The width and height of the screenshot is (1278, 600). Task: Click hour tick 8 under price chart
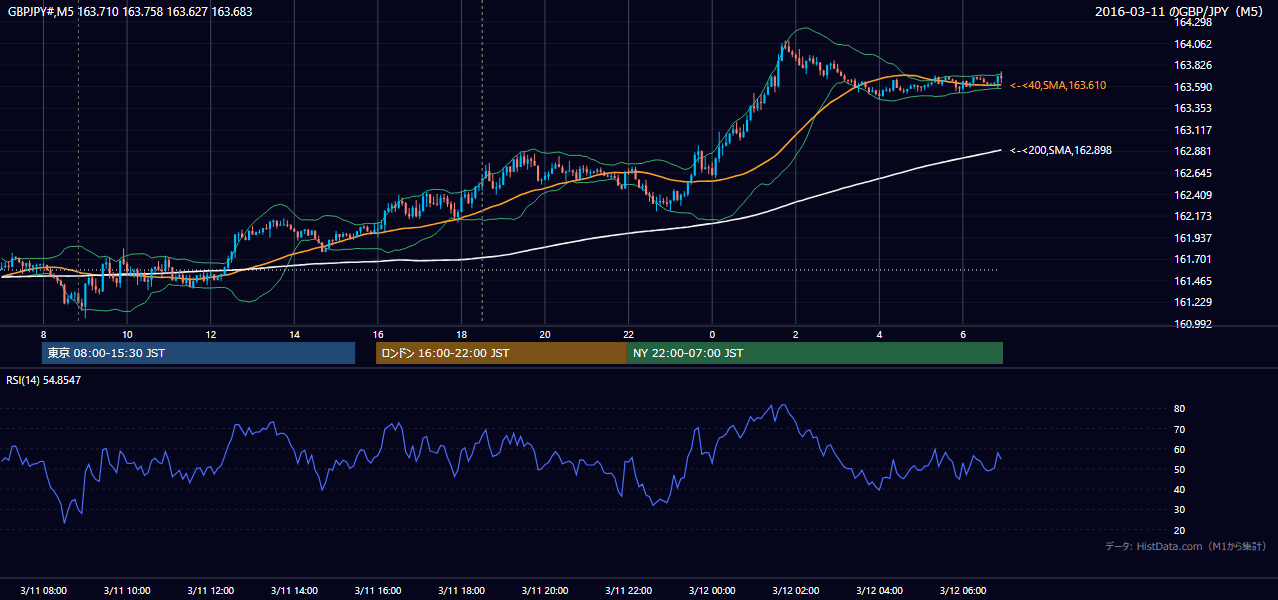pyautogui.click(x=43, y=334)
